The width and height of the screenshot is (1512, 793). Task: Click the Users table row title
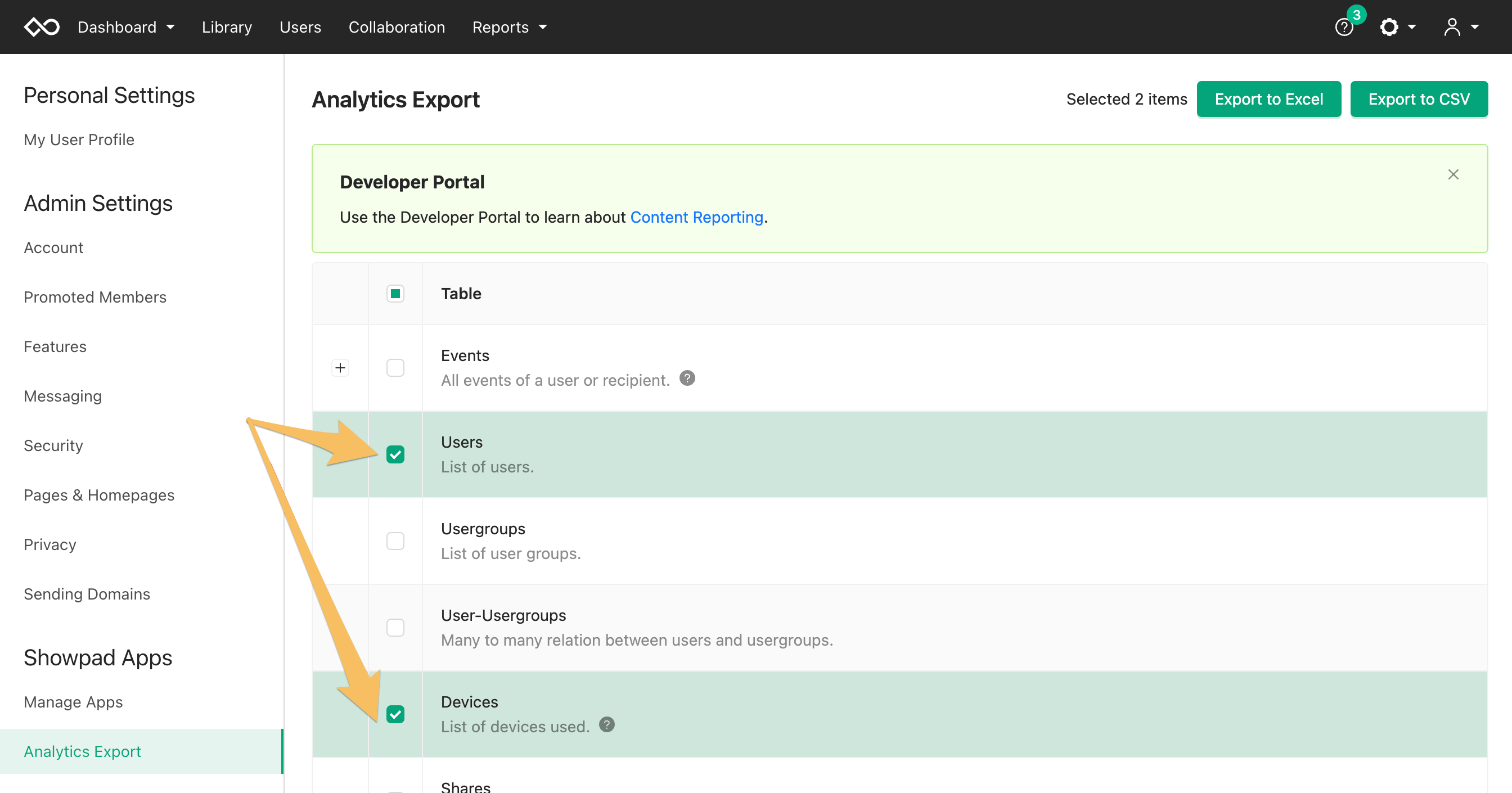coord(462,443)
